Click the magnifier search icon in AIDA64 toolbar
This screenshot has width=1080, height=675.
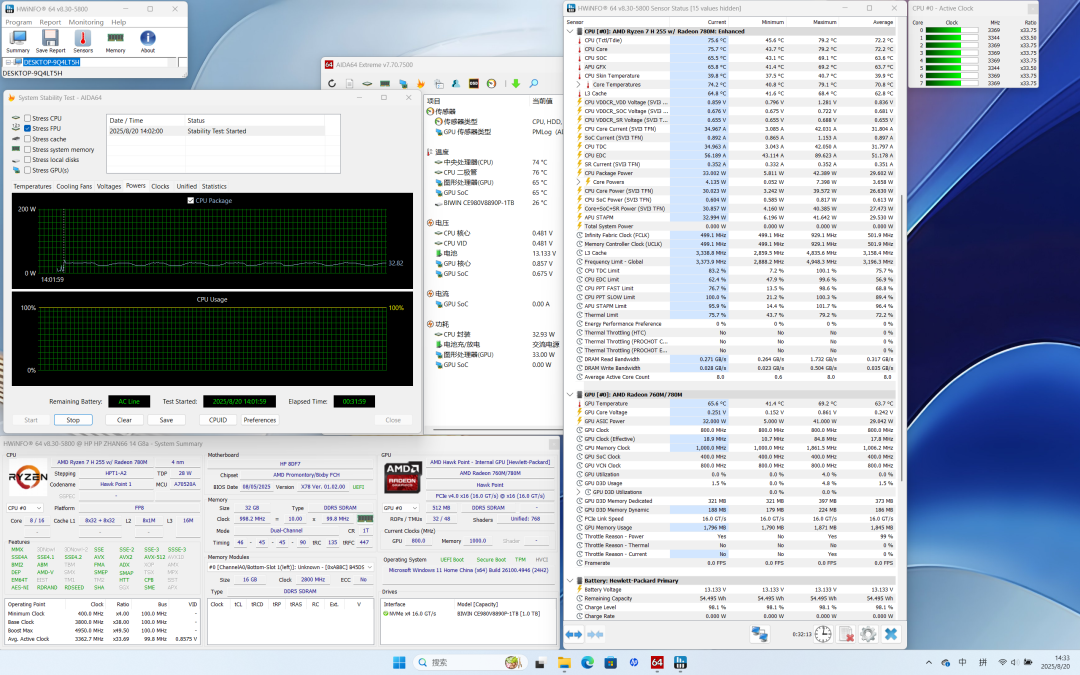534,83
